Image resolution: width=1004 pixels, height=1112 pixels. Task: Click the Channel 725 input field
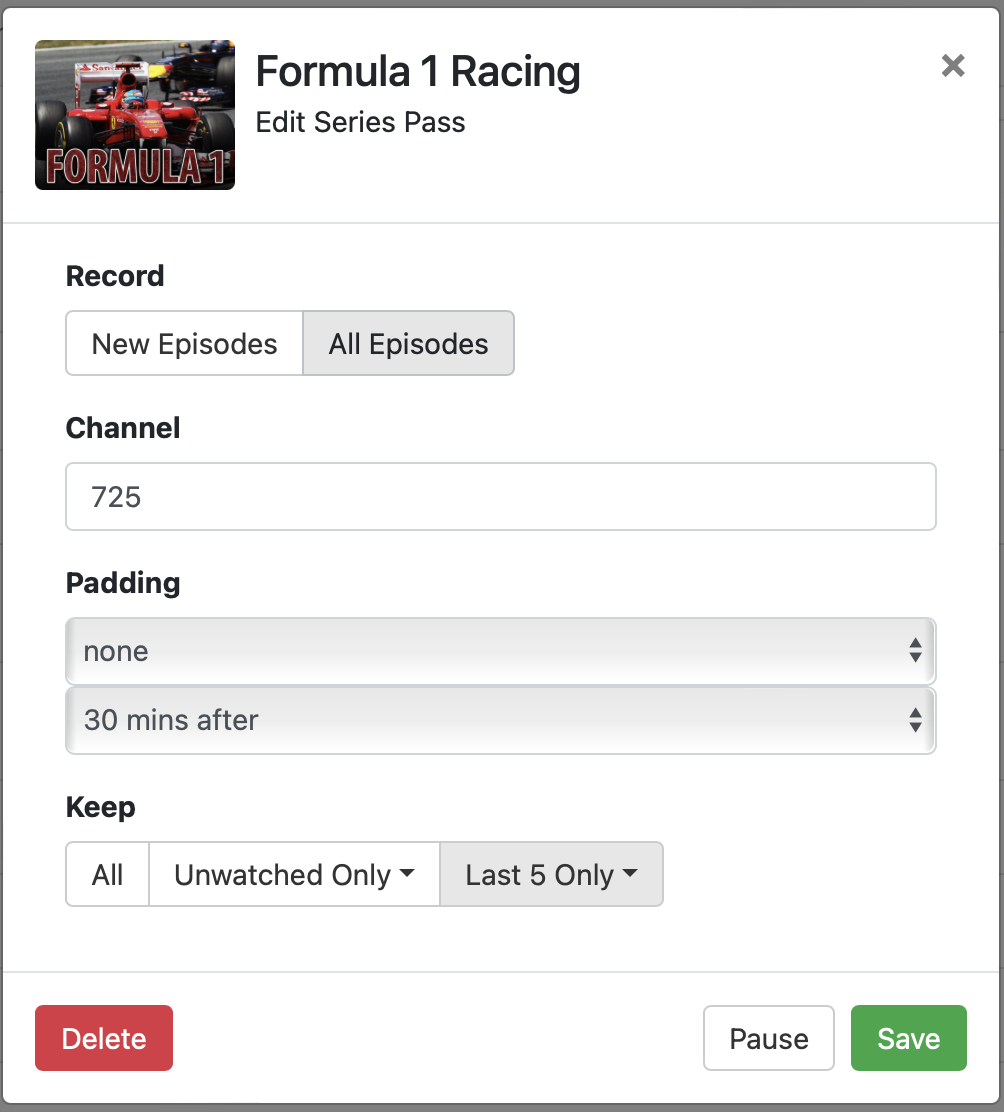click(x=500, y=497)
